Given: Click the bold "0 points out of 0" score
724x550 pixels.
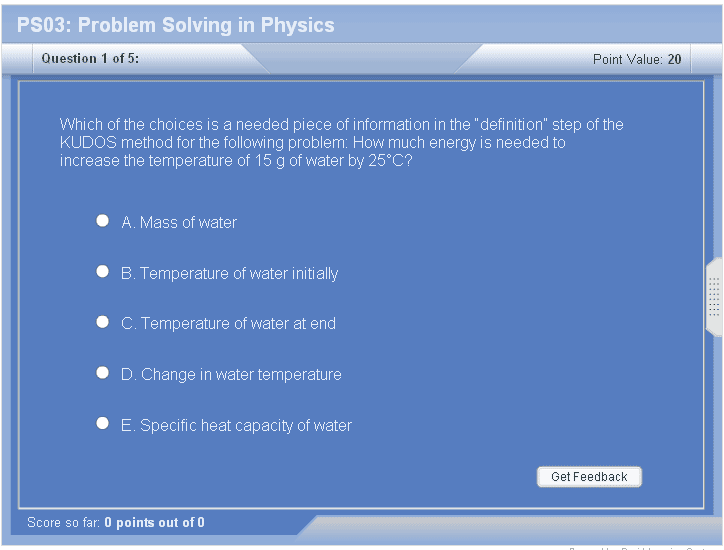Looking at the screenshot, I should pyautogui.click(x=154, y=522).
